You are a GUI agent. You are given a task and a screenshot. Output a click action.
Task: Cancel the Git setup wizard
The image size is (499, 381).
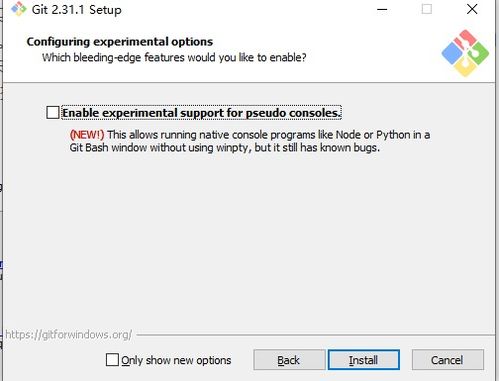[447, 360]
